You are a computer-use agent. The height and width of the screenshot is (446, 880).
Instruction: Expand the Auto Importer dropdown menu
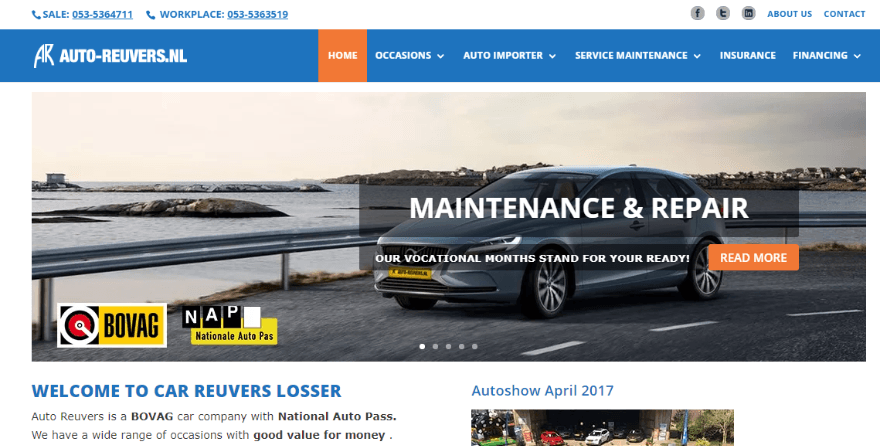(x=510, y=56)
